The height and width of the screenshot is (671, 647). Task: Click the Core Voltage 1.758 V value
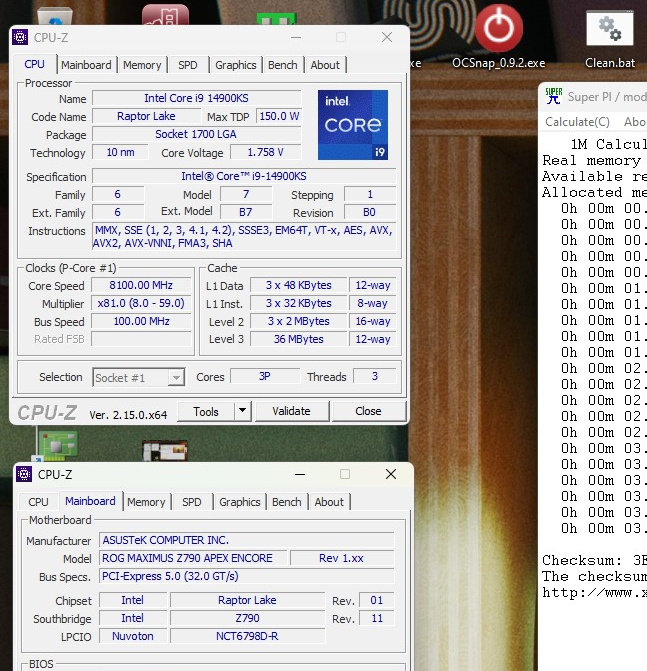click(x=265, y=152)
